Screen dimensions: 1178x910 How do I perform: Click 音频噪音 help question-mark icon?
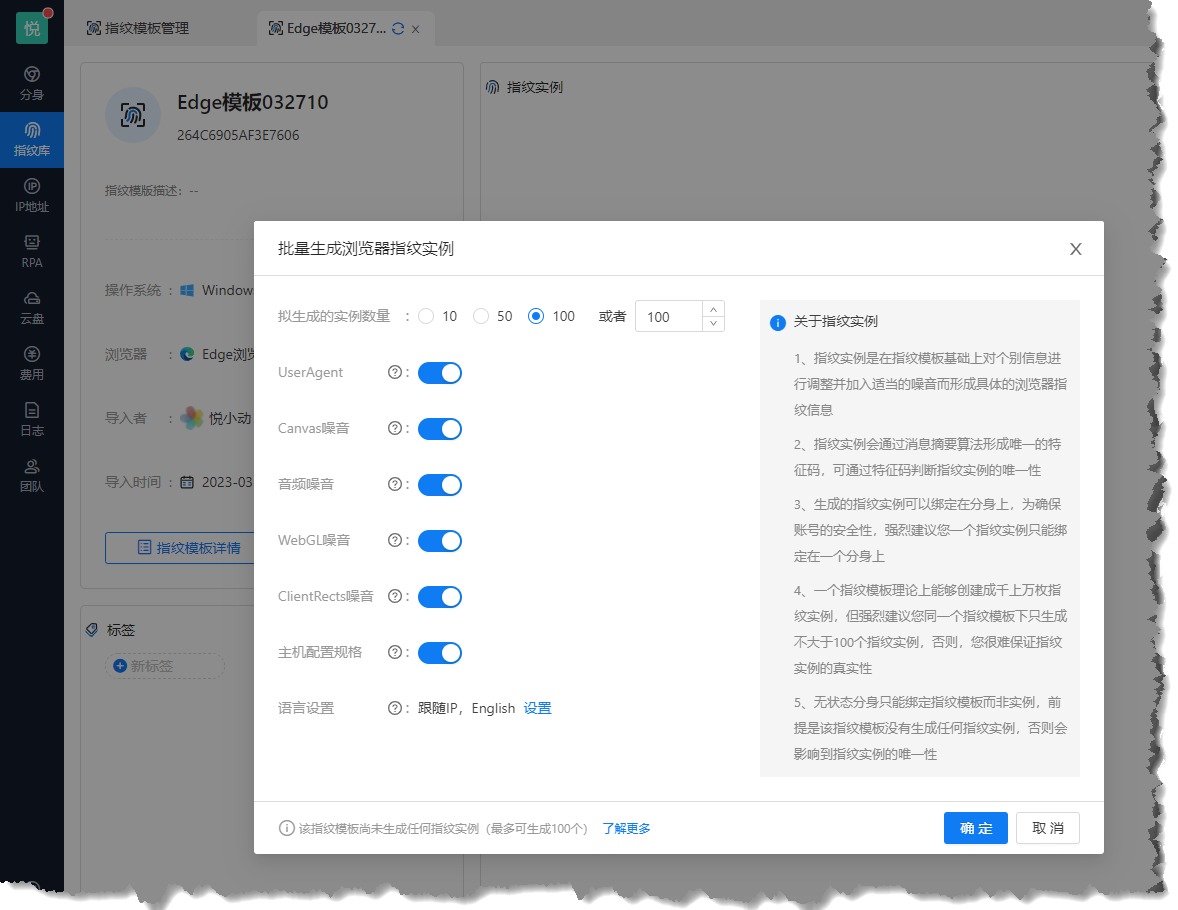pyautogui.click(x=394, y=484)
